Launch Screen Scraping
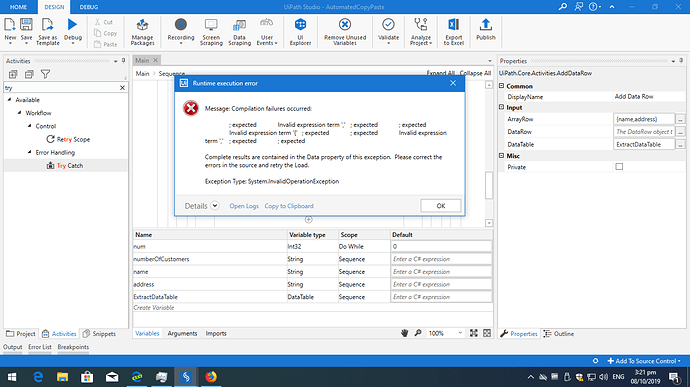Image resolution: width=690 pixels, height=387 pixels. point(211,32)
